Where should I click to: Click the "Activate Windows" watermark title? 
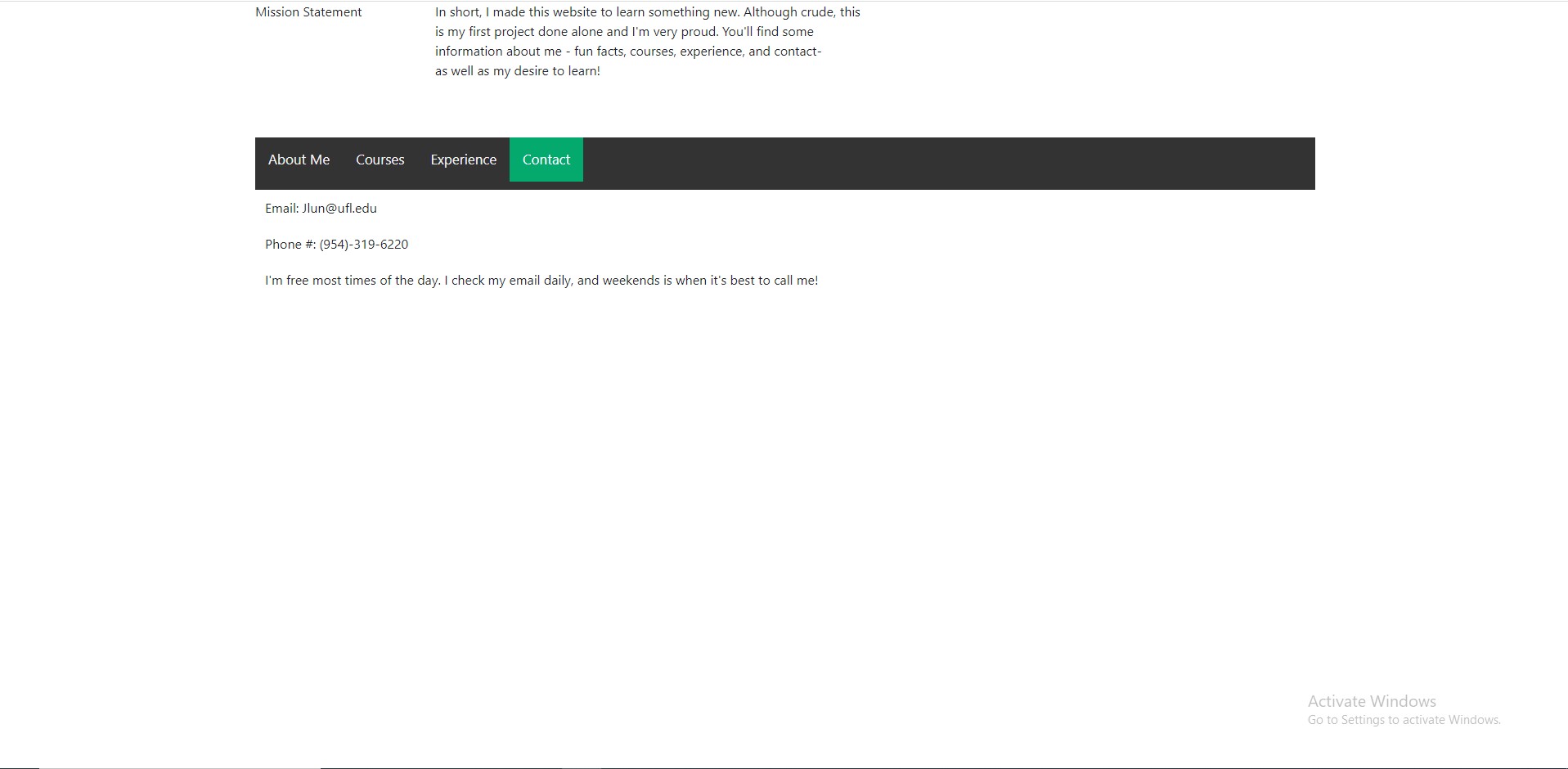(x=1372, y=701)
